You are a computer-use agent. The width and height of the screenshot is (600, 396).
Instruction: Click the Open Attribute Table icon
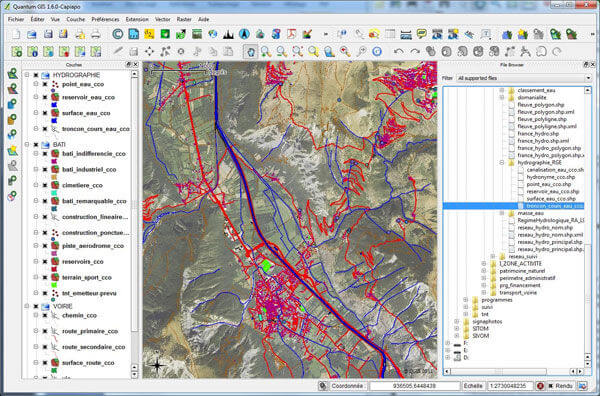click(x=390, y=34)
